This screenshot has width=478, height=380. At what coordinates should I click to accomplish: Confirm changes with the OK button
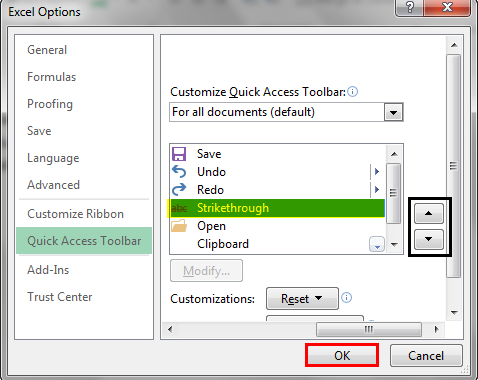(342, 355)
